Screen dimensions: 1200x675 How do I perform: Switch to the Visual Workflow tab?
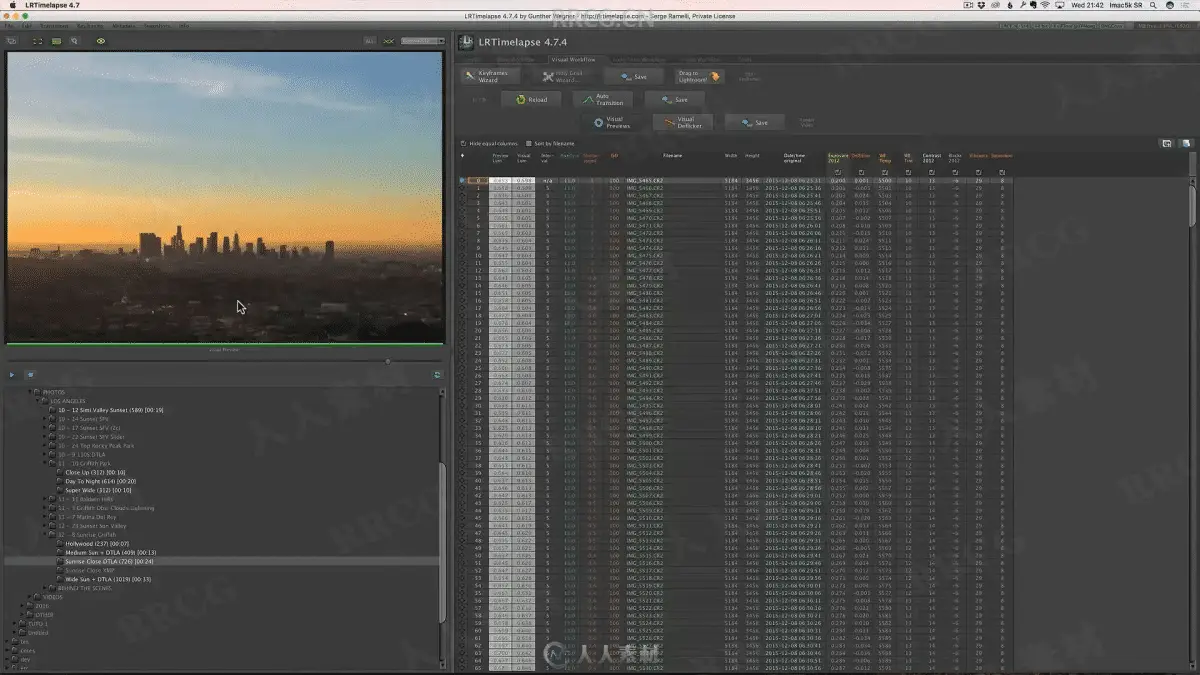(x=573, y=60)
